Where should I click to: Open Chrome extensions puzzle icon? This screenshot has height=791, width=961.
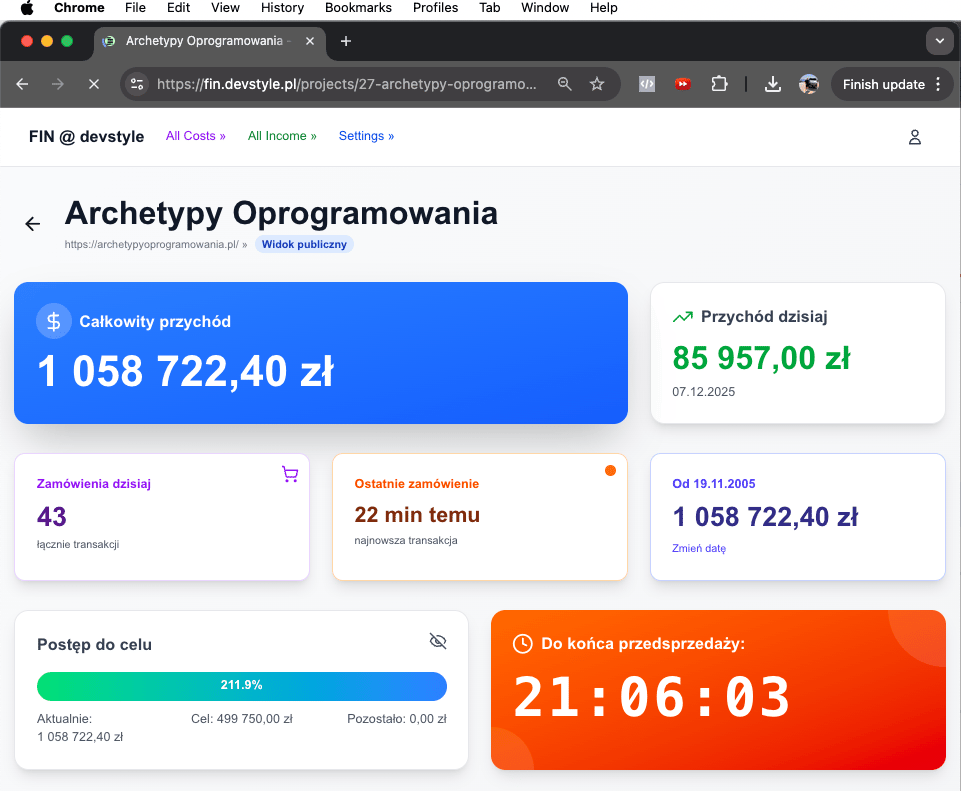[719, 84]
